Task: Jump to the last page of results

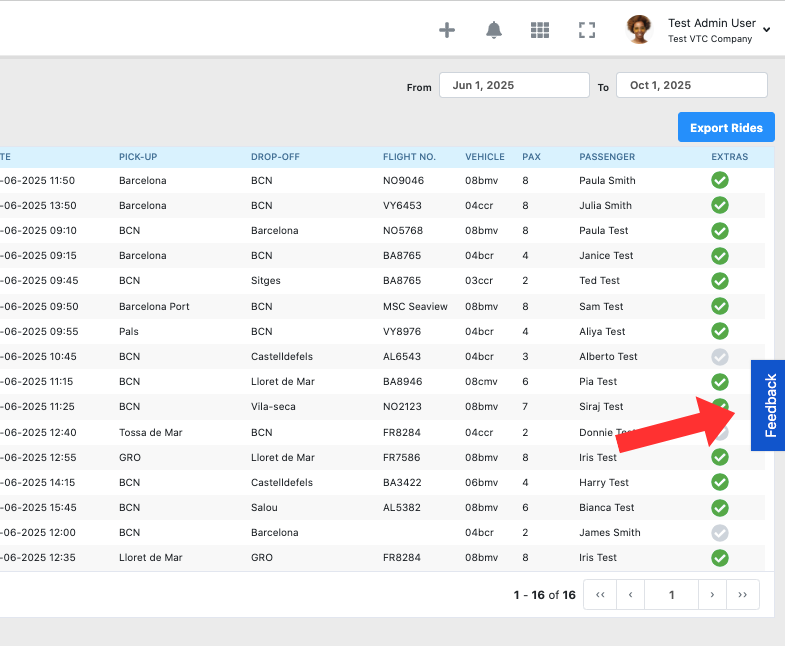Action: pos(742,595)
